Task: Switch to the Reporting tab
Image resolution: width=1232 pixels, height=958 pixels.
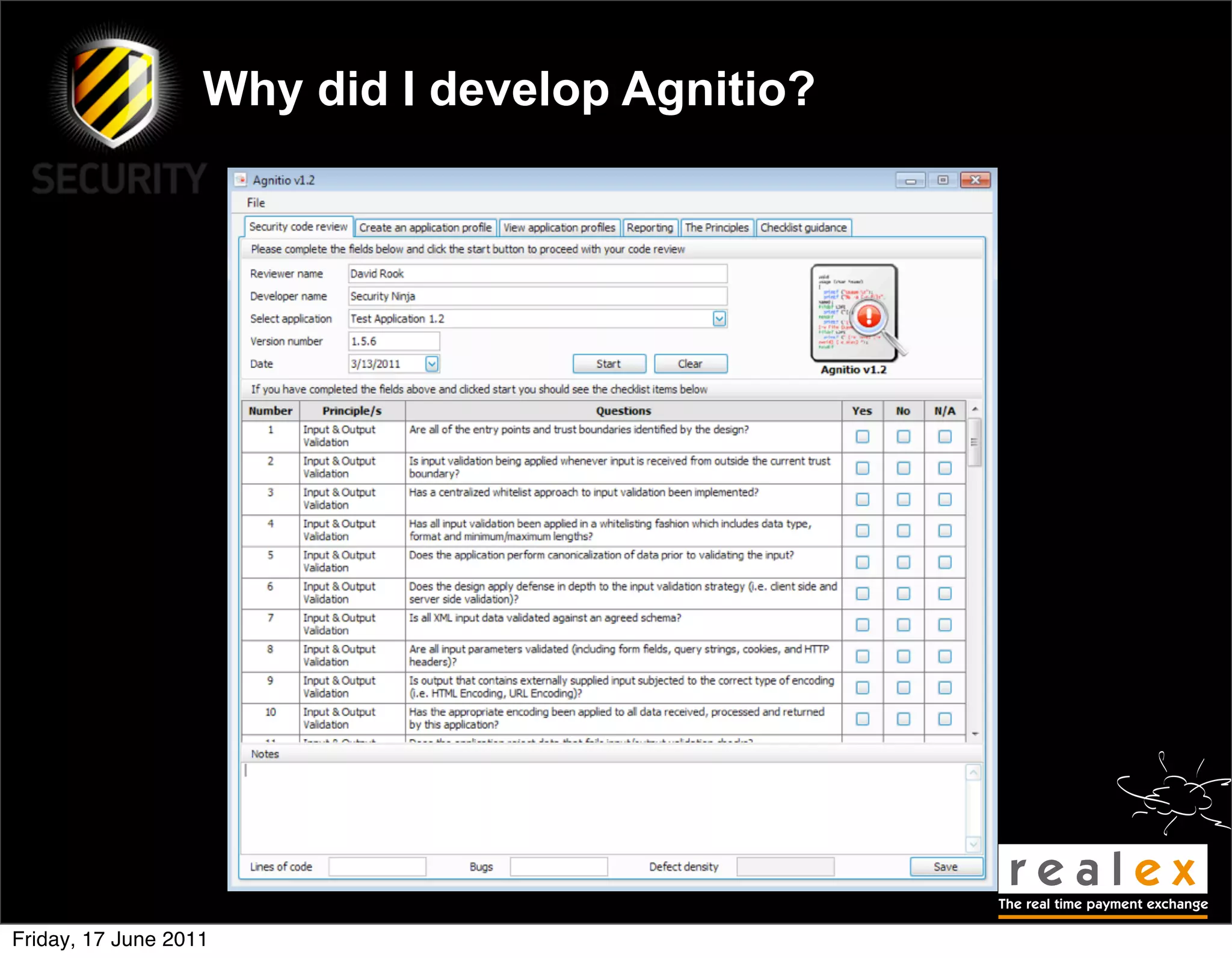Action: (650, 228)
